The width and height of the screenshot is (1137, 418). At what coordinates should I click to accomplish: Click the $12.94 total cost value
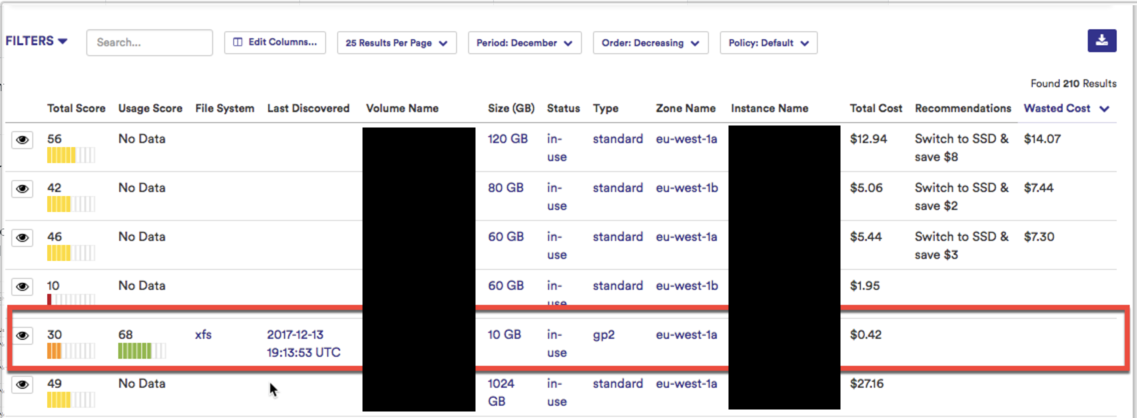pos(869,139)
